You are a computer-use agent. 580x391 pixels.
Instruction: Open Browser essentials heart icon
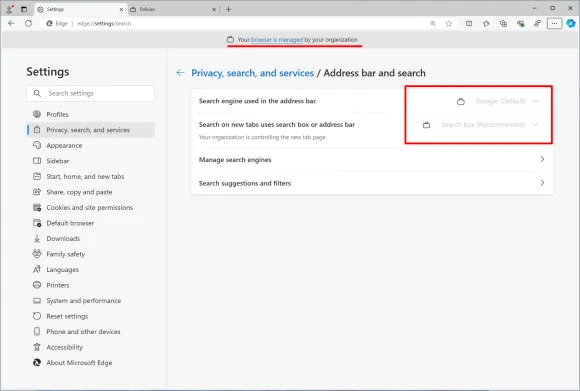click(520, 23)
